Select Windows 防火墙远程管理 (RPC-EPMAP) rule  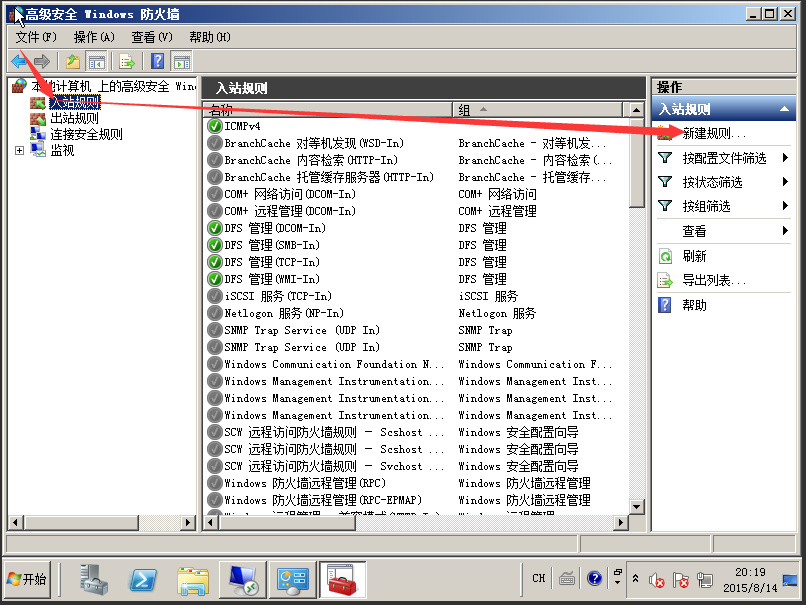click(x=416, y=500)
